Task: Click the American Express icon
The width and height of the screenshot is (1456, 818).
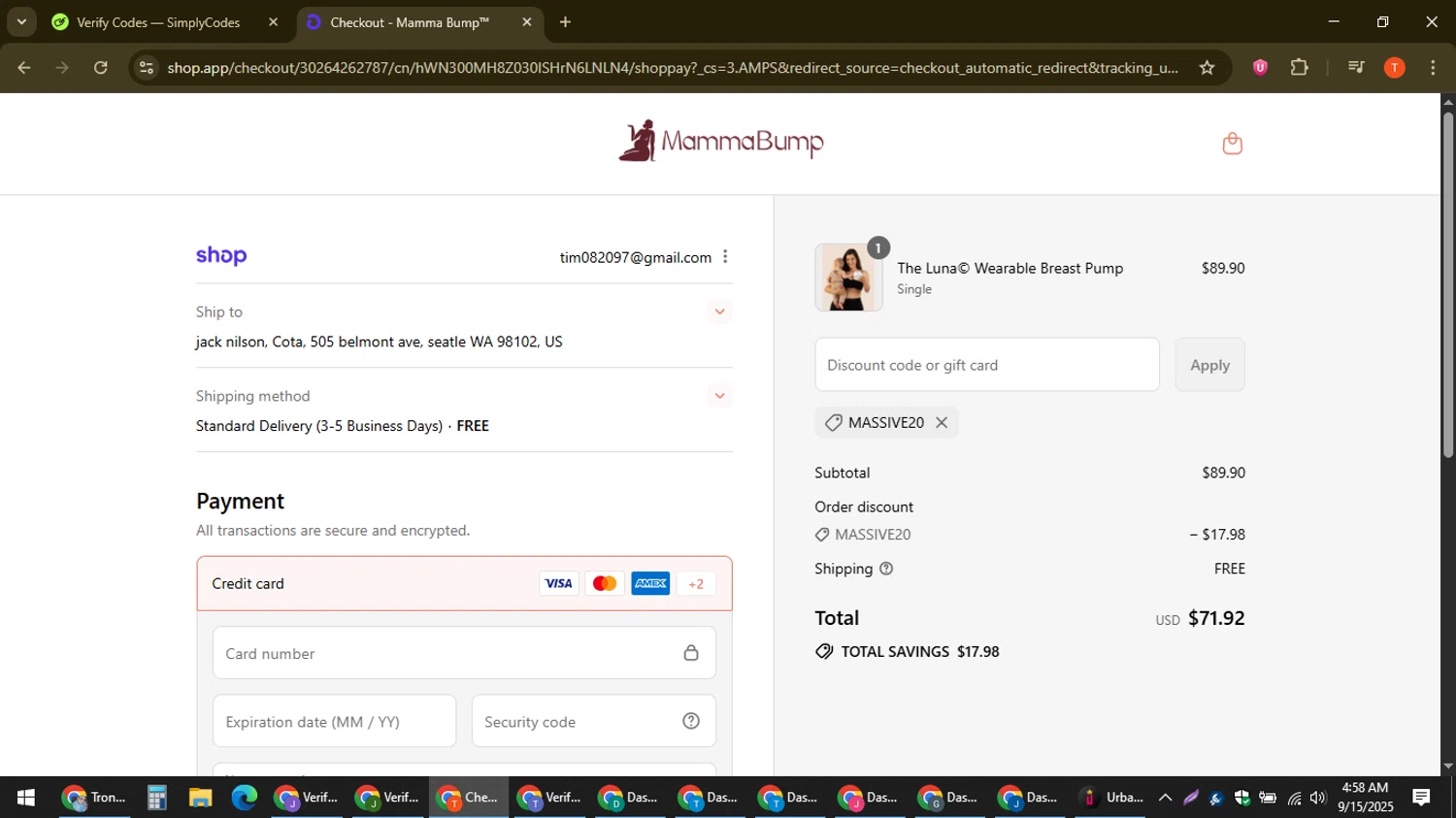Action: 650,583
